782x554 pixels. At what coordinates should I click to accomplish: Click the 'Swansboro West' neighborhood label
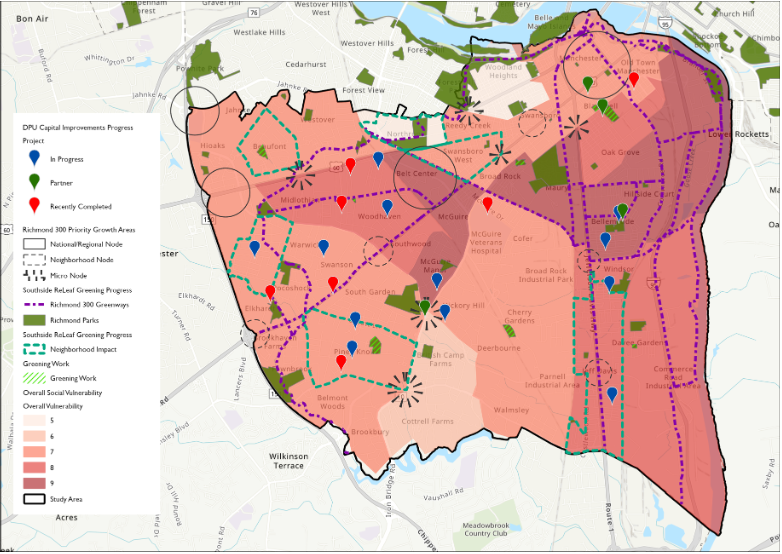463,155
